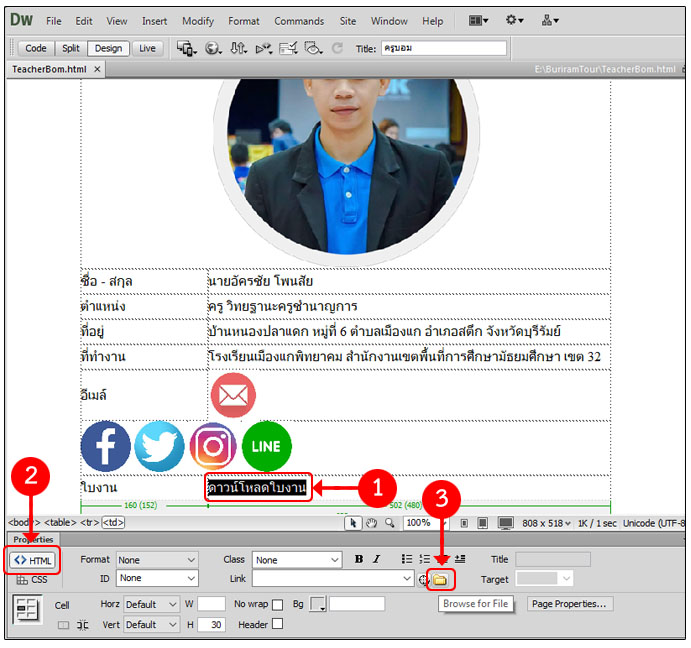691x648 pixels.
Task: Click the Page Properties button
Action: [x=569, y=604]
